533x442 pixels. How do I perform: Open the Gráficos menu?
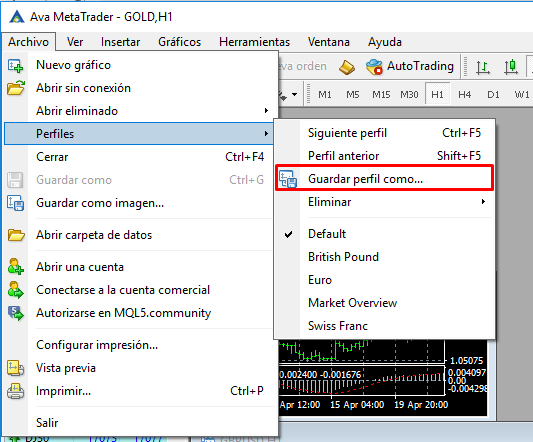tap(179, 42)
